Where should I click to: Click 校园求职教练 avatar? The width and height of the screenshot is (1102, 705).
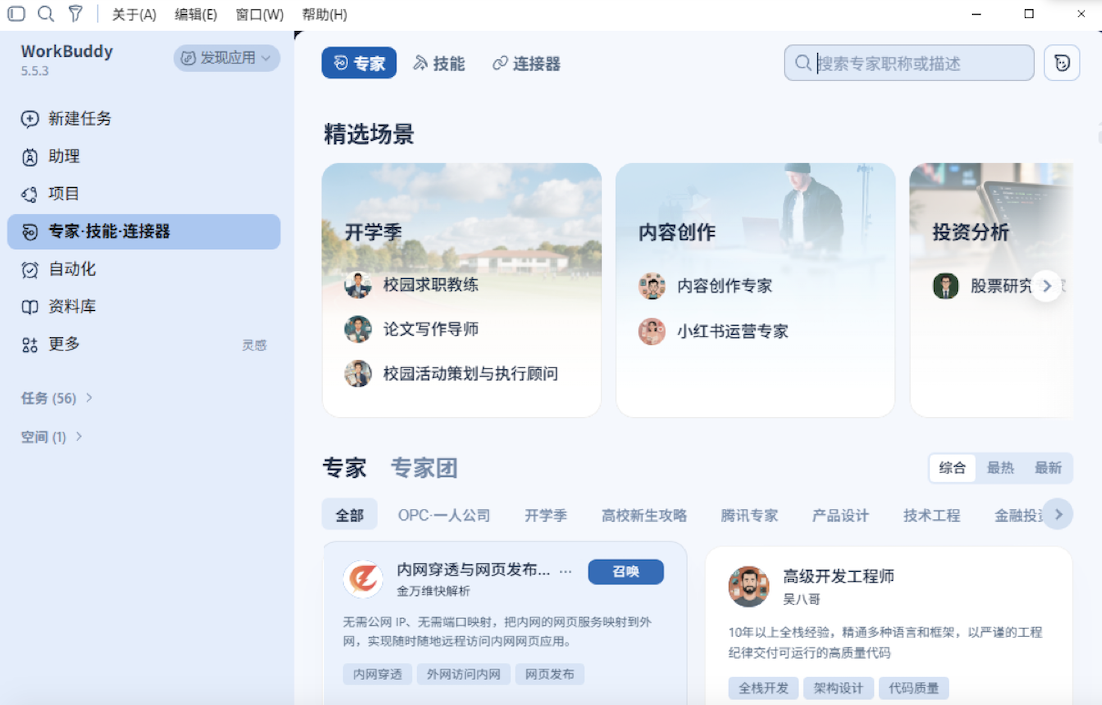point(358,285)
